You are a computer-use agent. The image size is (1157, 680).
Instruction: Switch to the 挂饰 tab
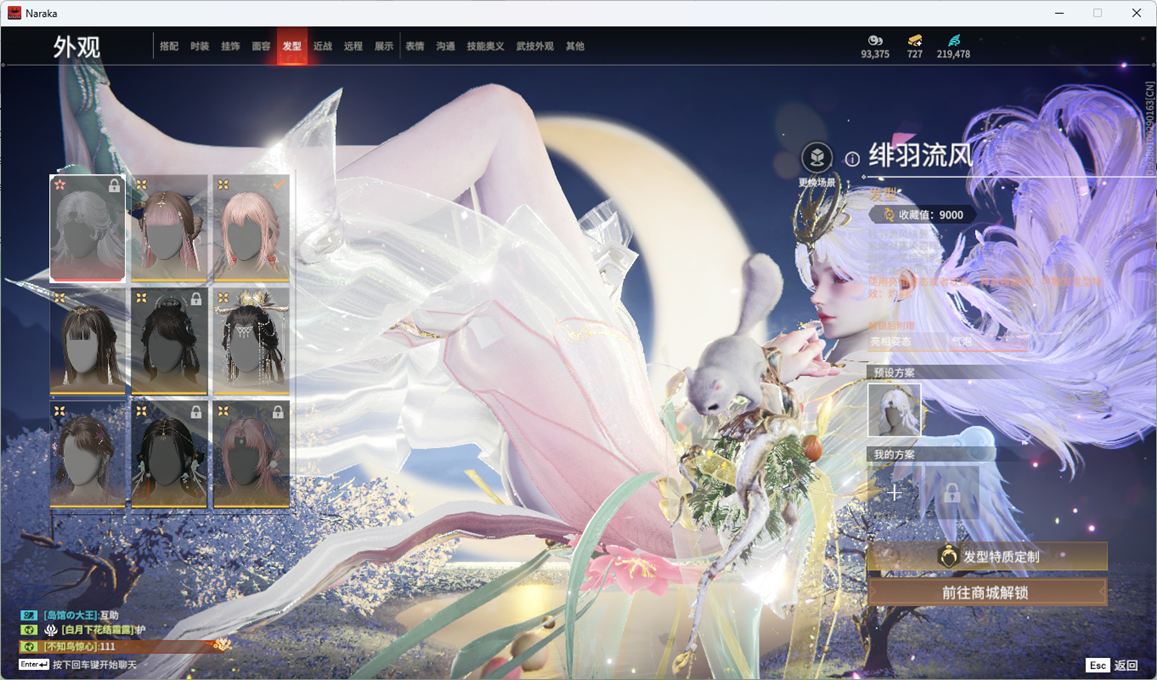(230, 46)
